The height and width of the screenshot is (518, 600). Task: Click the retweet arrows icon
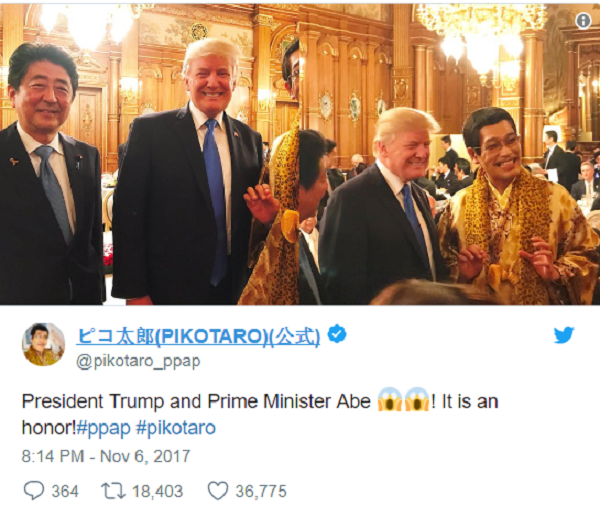click(113, 491)
